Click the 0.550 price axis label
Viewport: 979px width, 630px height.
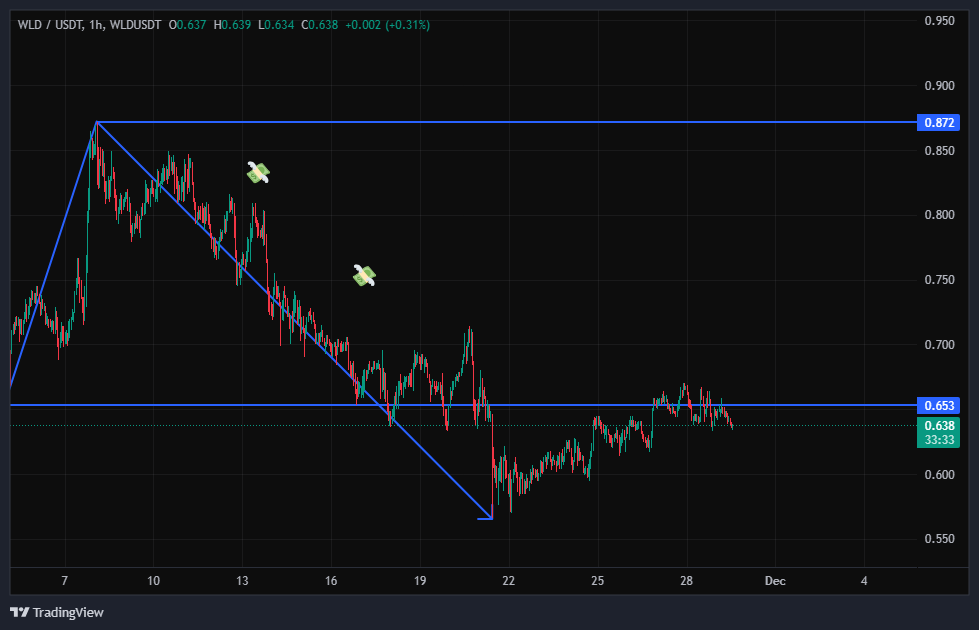click(938, 539)
